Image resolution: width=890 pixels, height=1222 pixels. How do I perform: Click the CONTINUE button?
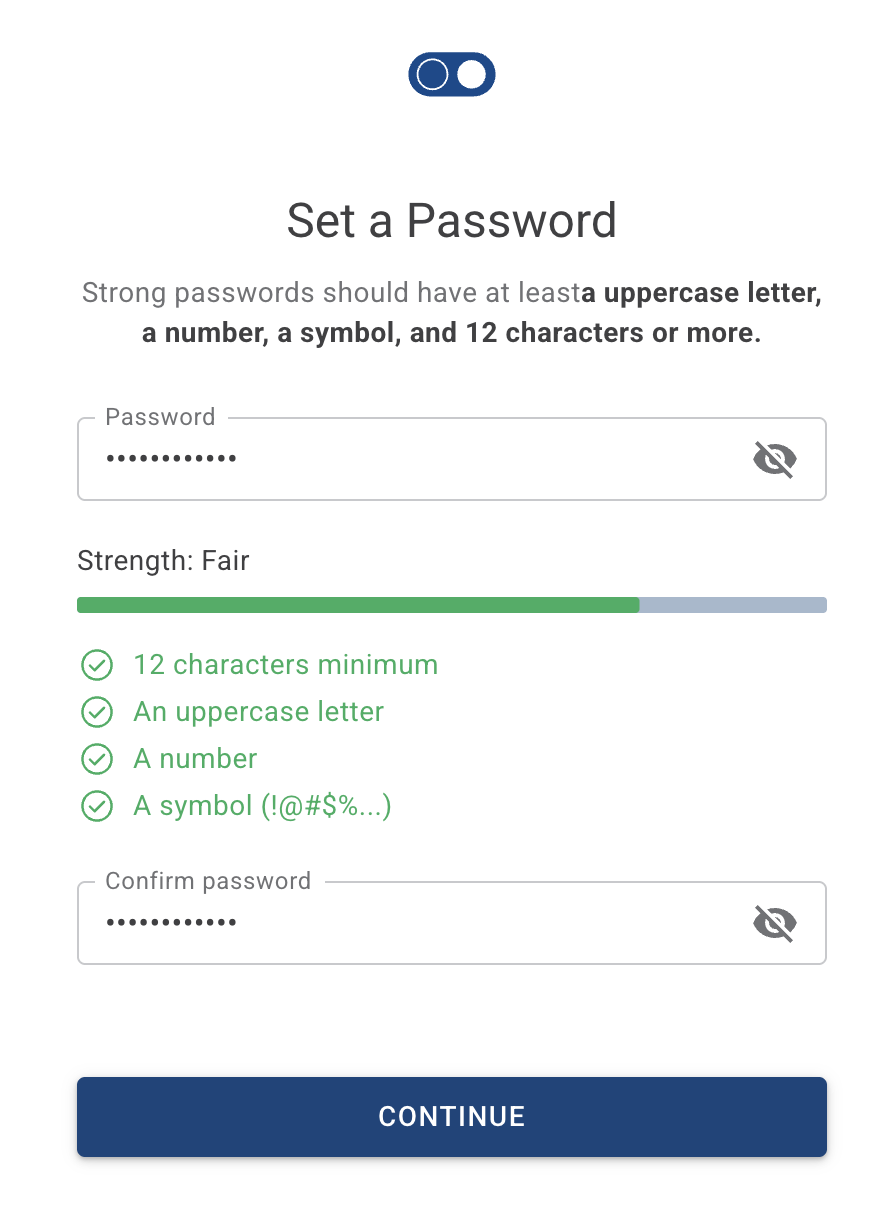click(x=452, y=1117)
